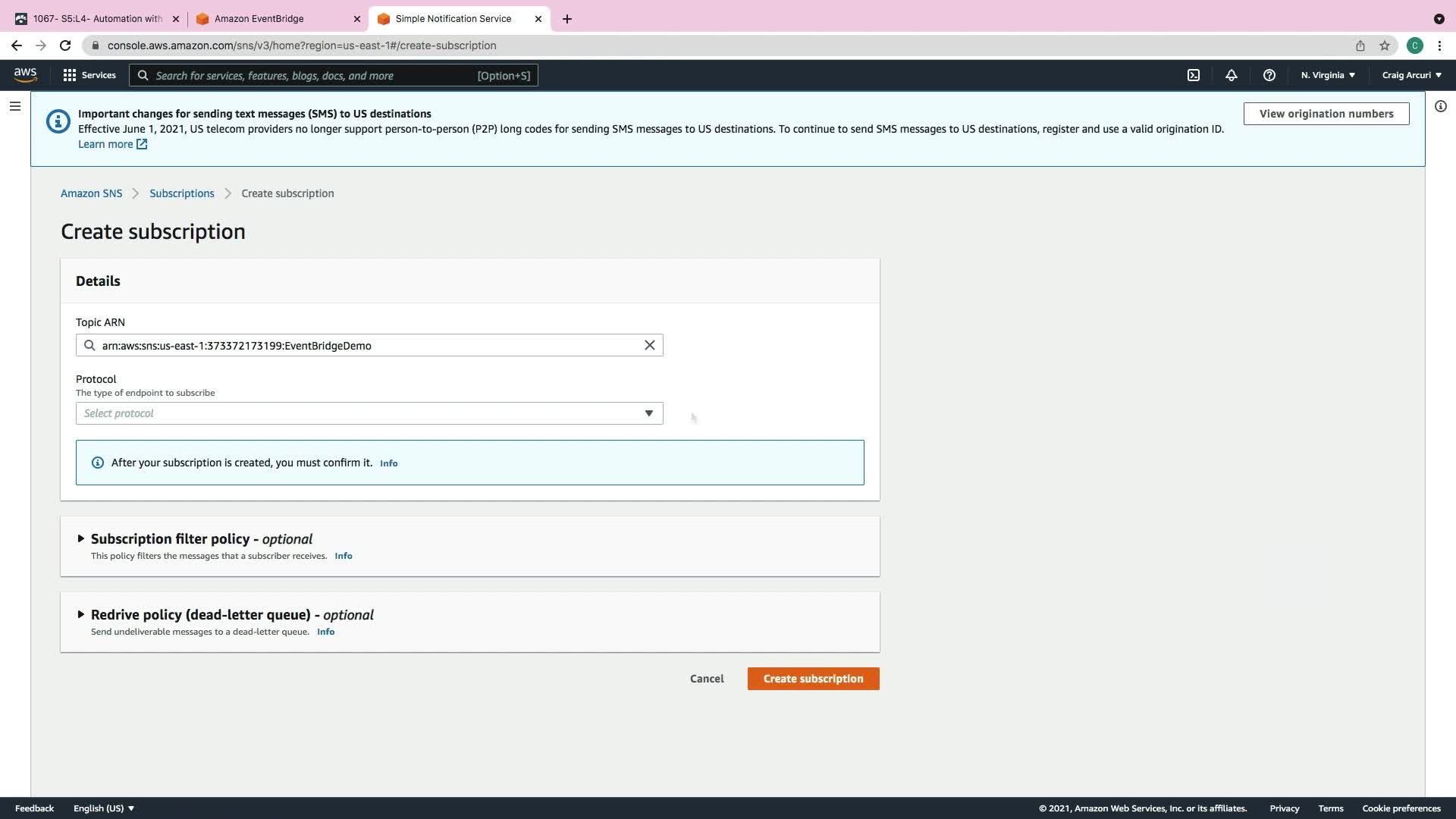Screen dimensions: 1456x819
Task: Bookmark this page with star icon
Action: tap(1385, 45)
